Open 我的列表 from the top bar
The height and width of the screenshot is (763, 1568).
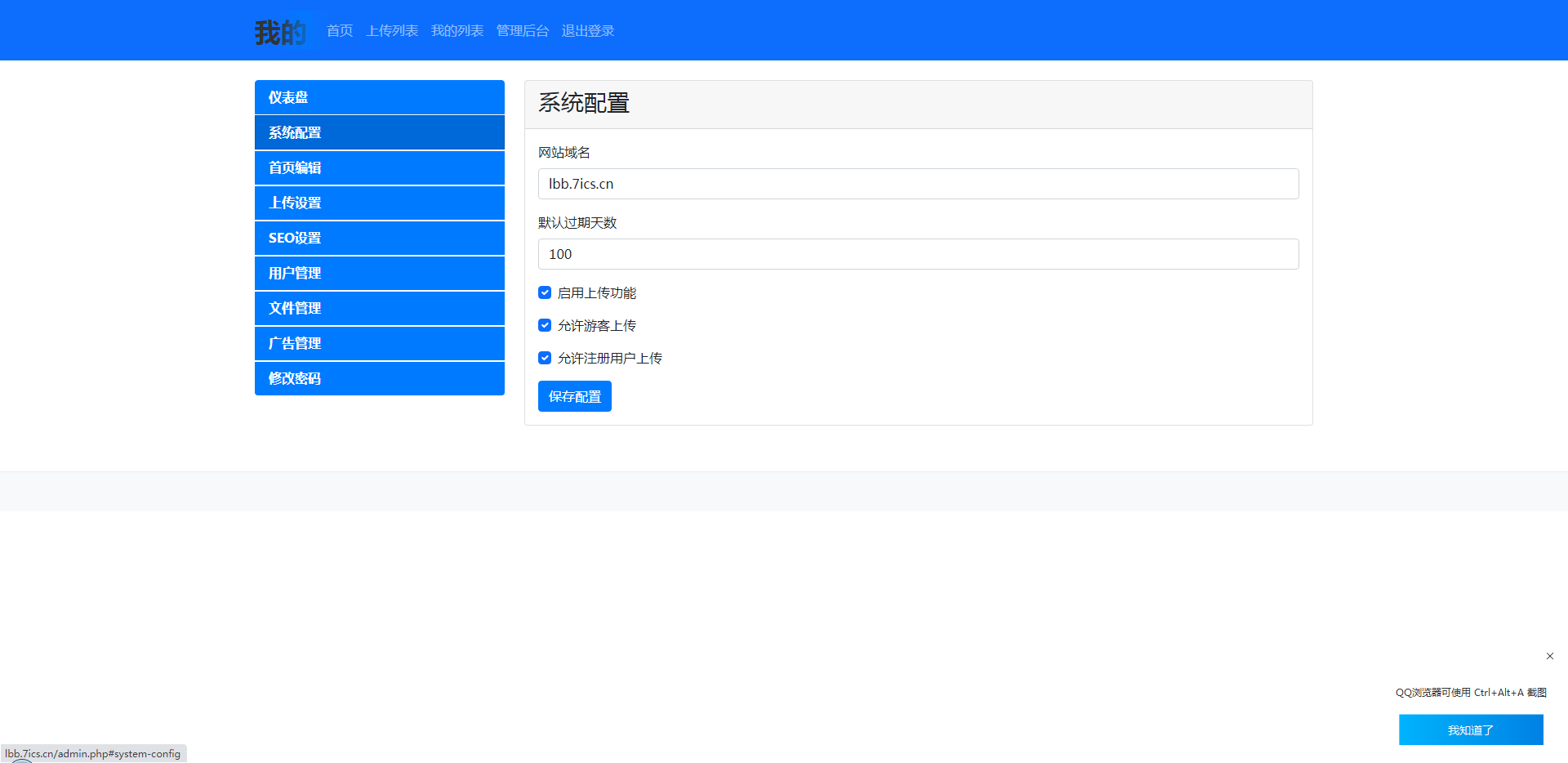pos(457,31)
